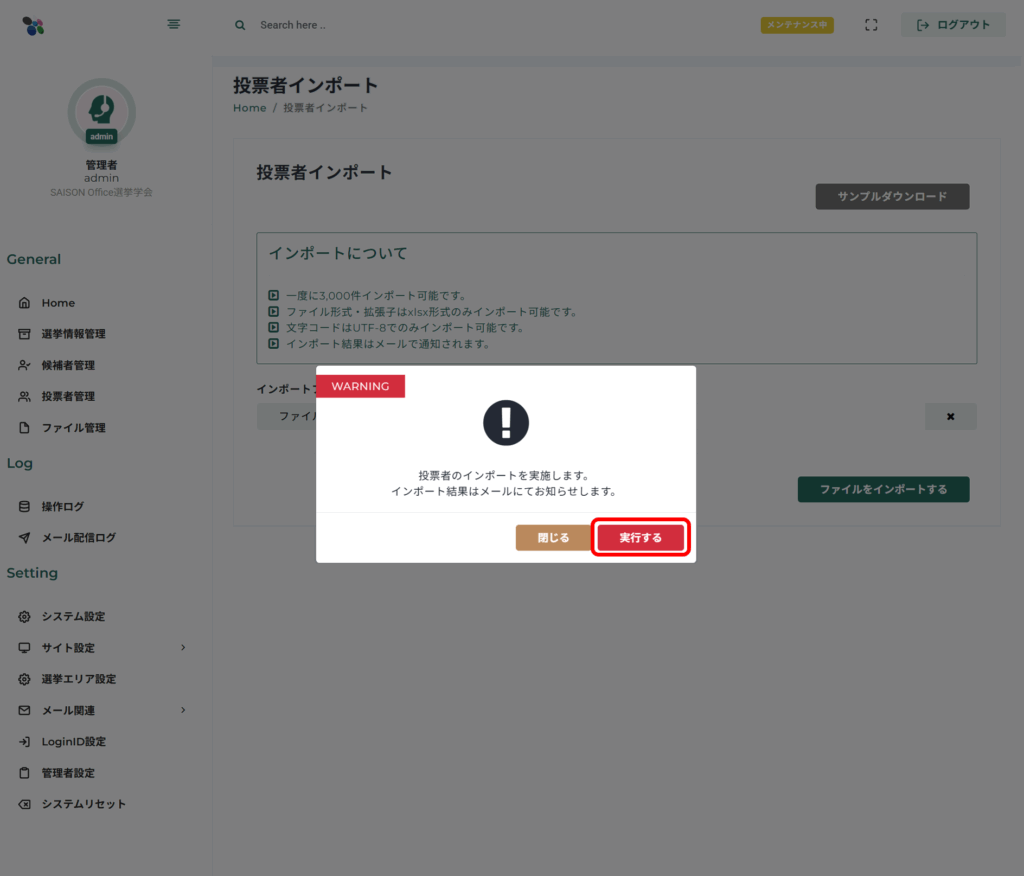Screen dimensions: 1024x876
Task: Click the ファイルをインポートする button
Action: tap(883, 490)
